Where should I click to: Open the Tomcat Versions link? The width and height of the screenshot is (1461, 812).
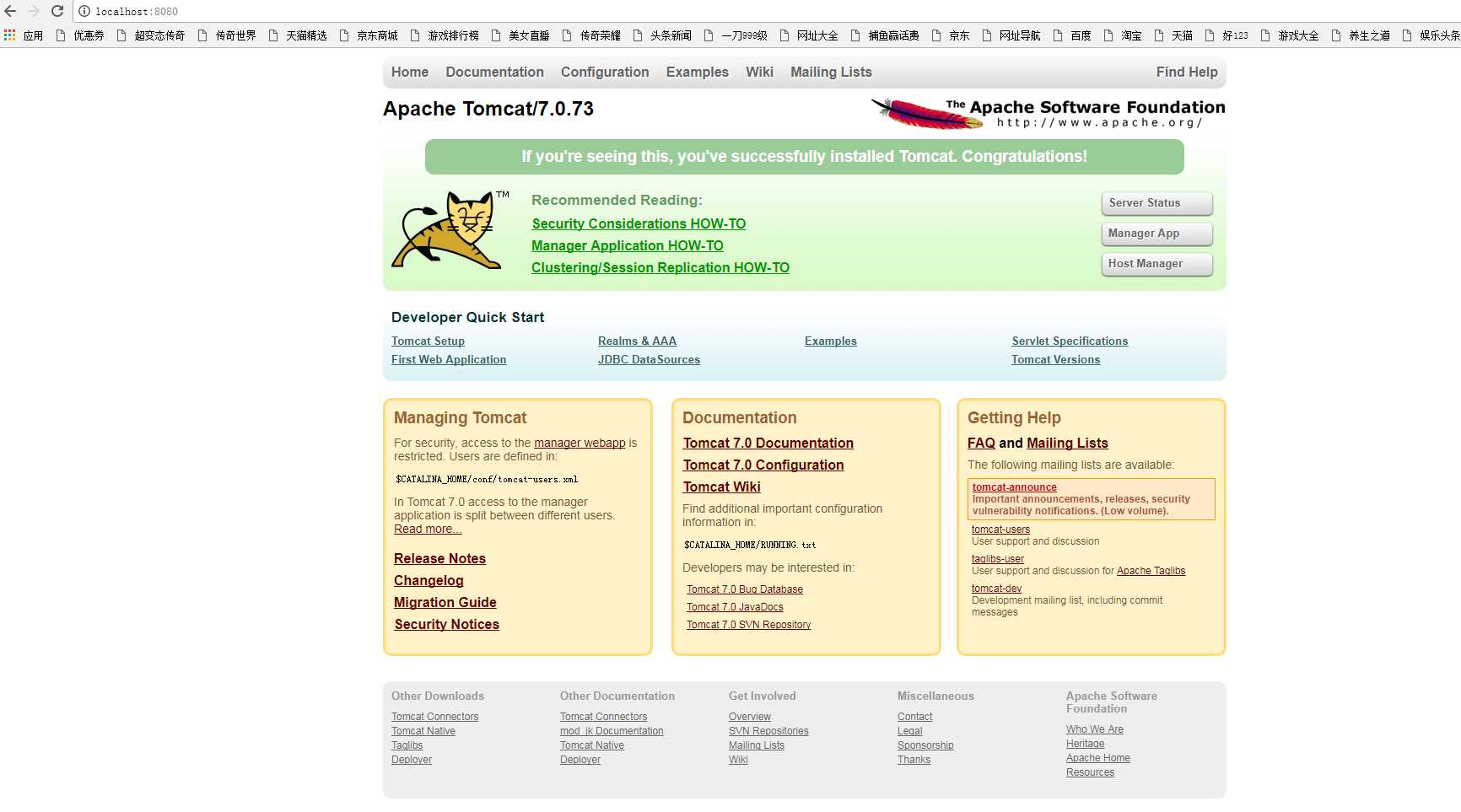tap(1056, 359)
